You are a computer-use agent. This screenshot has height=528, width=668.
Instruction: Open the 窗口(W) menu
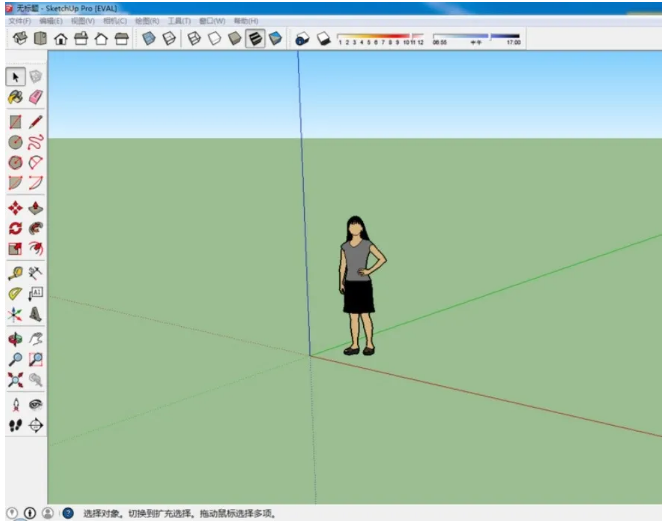[212, 21]
